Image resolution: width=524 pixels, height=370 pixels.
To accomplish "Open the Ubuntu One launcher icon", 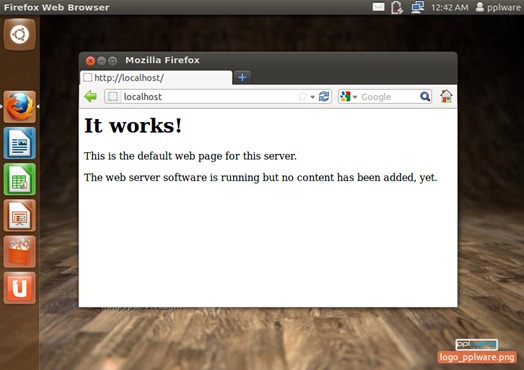I will pos(19,287).
